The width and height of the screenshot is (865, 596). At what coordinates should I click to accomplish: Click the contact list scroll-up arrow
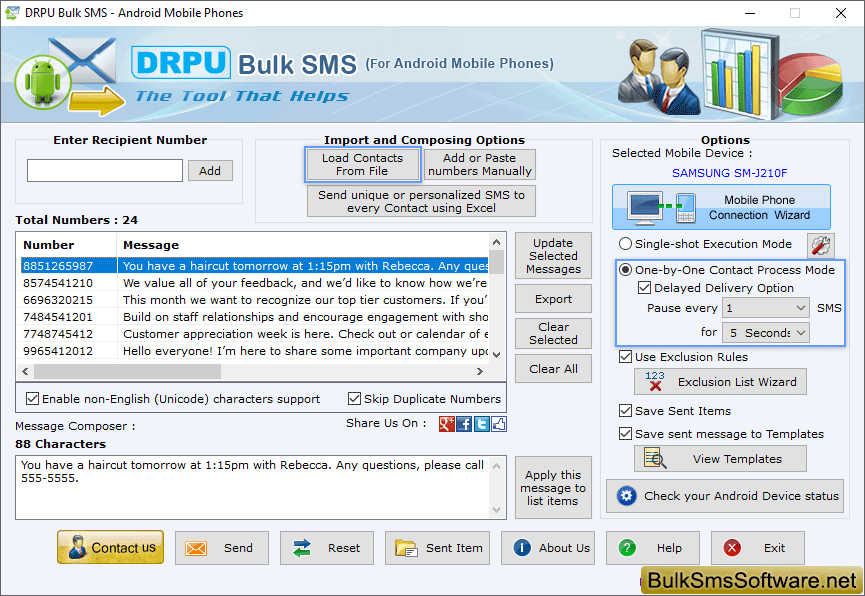[x=496, y=242]
